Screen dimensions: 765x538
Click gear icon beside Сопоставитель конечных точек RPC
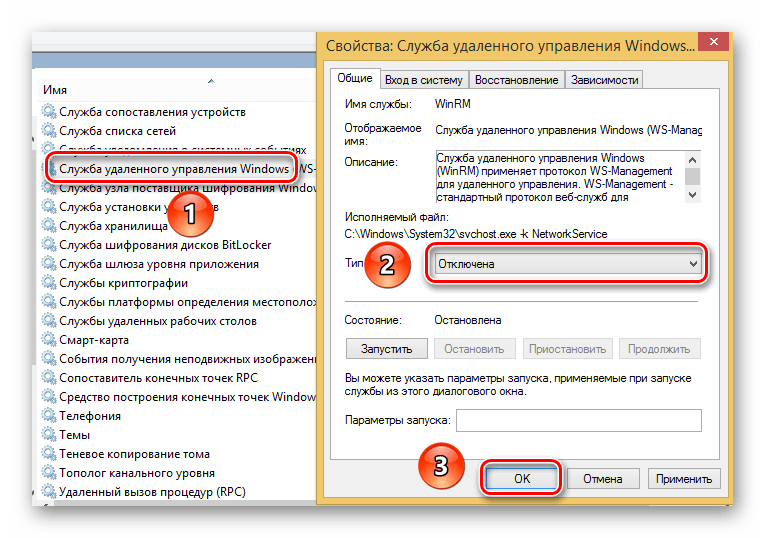pos(49,378)
